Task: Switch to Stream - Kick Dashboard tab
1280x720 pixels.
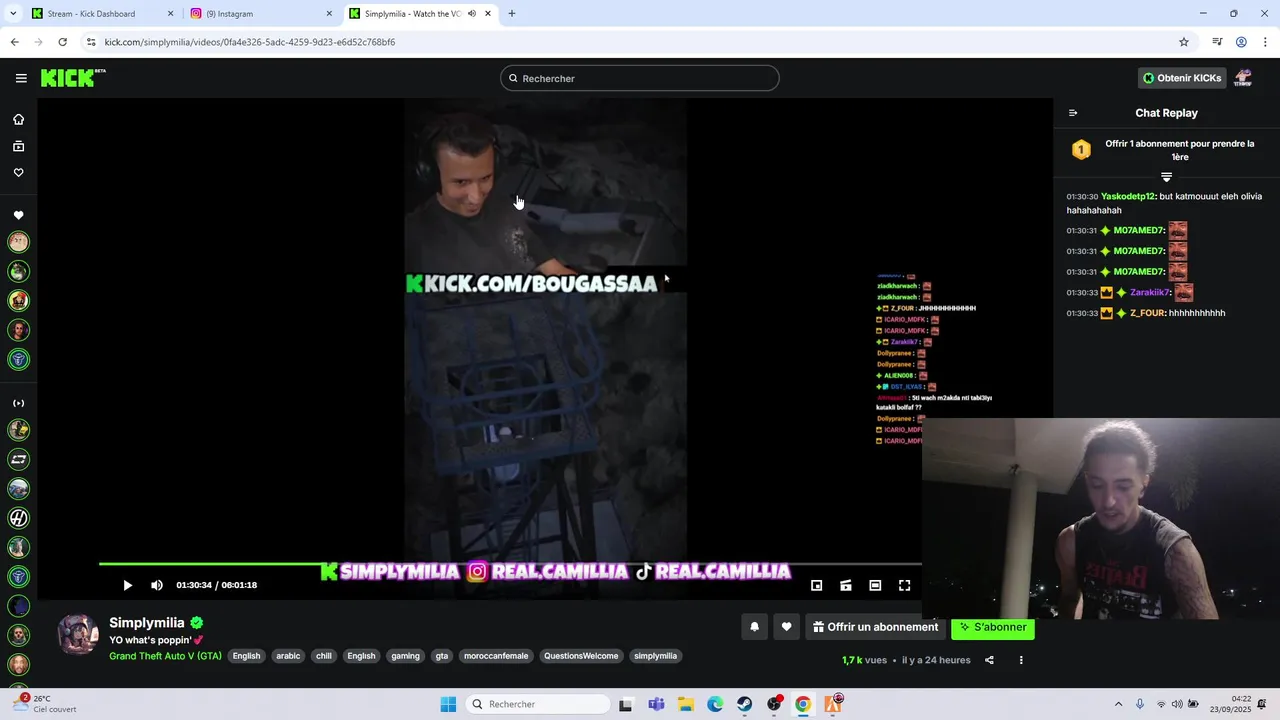Action: 103,14
